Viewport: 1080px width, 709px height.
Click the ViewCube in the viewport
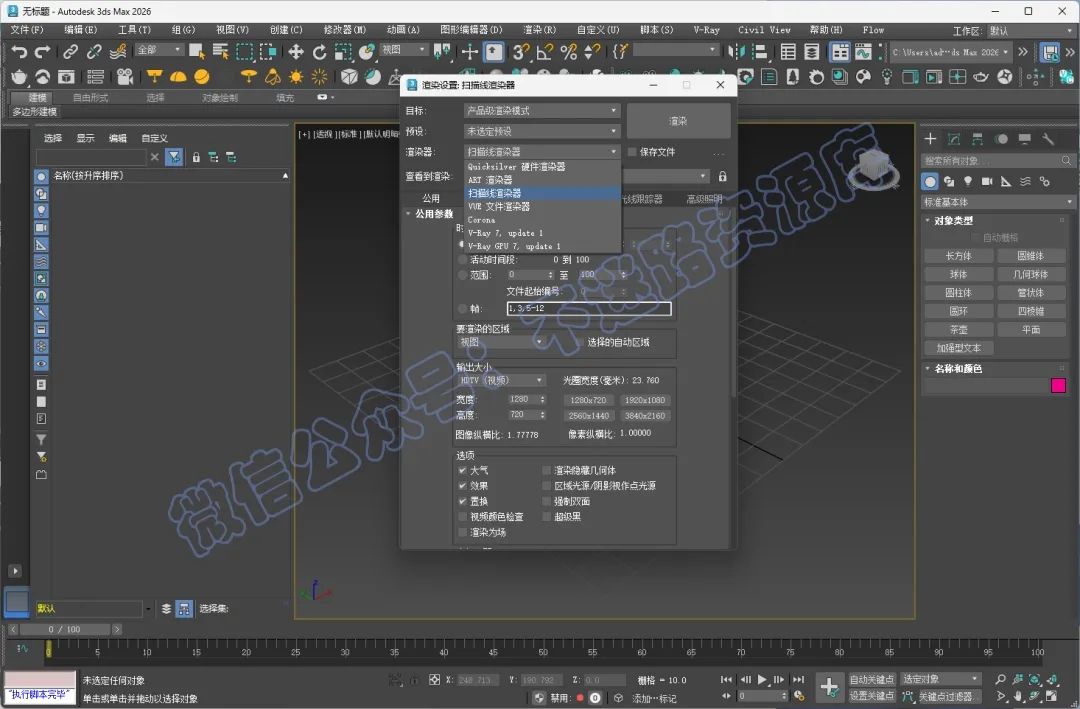click(x=873, y=168)
